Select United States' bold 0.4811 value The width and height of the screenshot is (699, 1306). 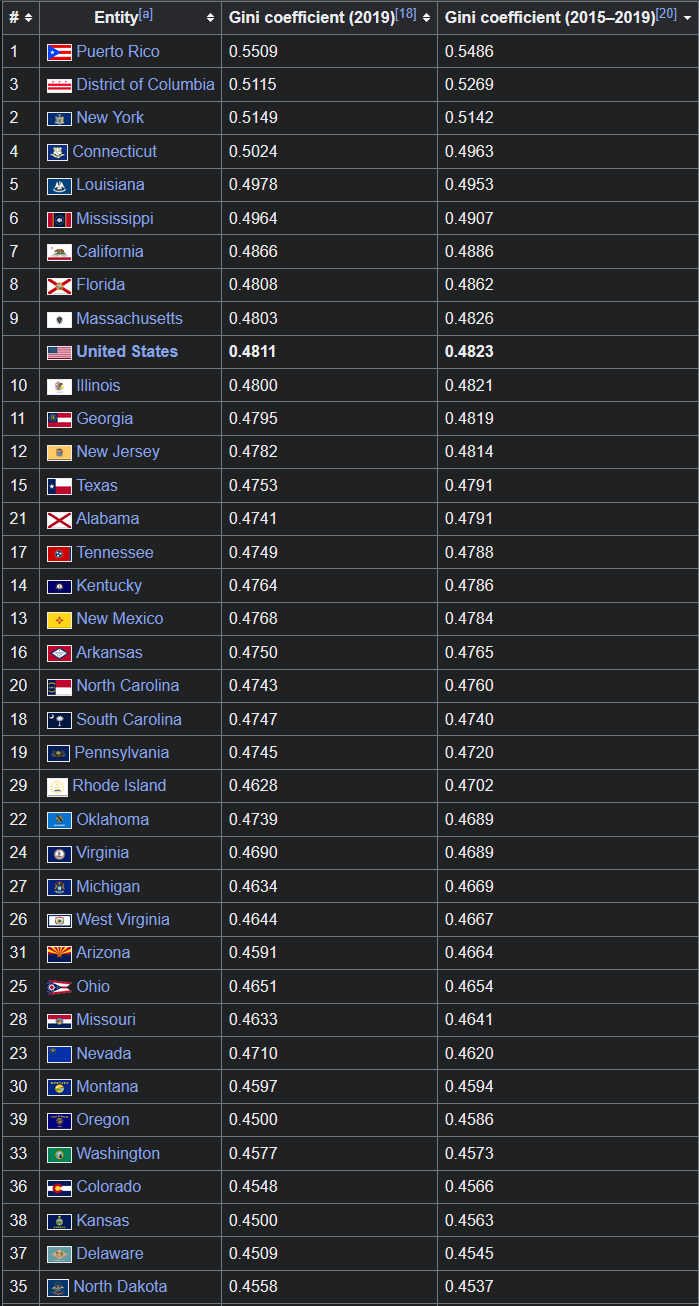(252, 352)
